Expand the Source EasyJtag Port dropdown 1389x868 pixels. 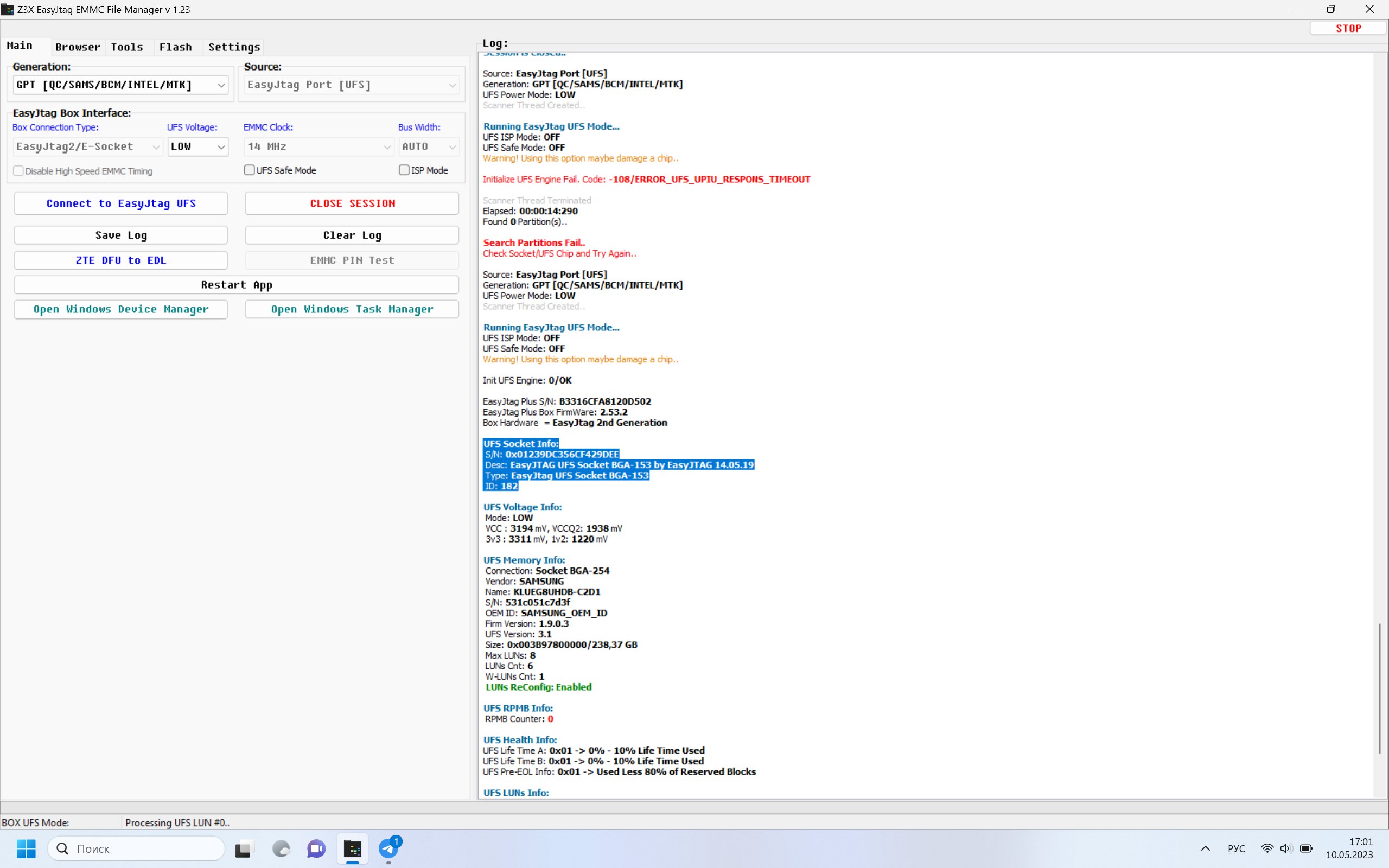point(352,85)
